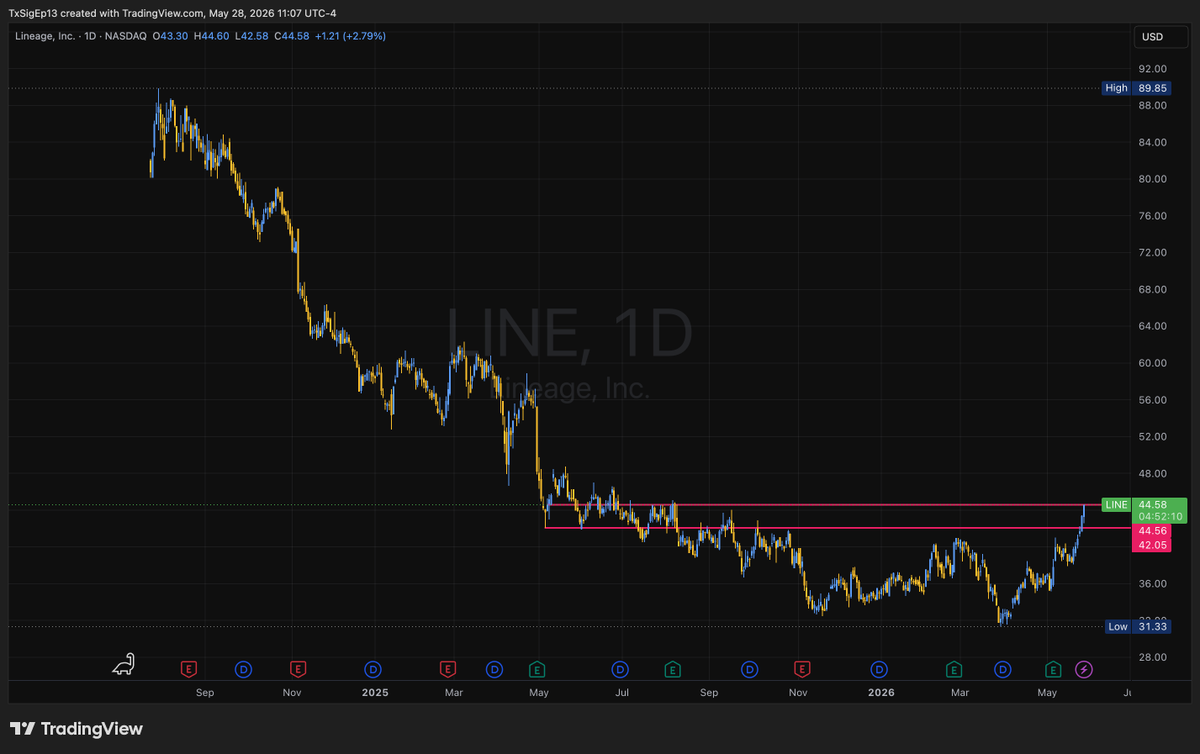Open dividend marker above Jul 2025

[x=620, y=668]
